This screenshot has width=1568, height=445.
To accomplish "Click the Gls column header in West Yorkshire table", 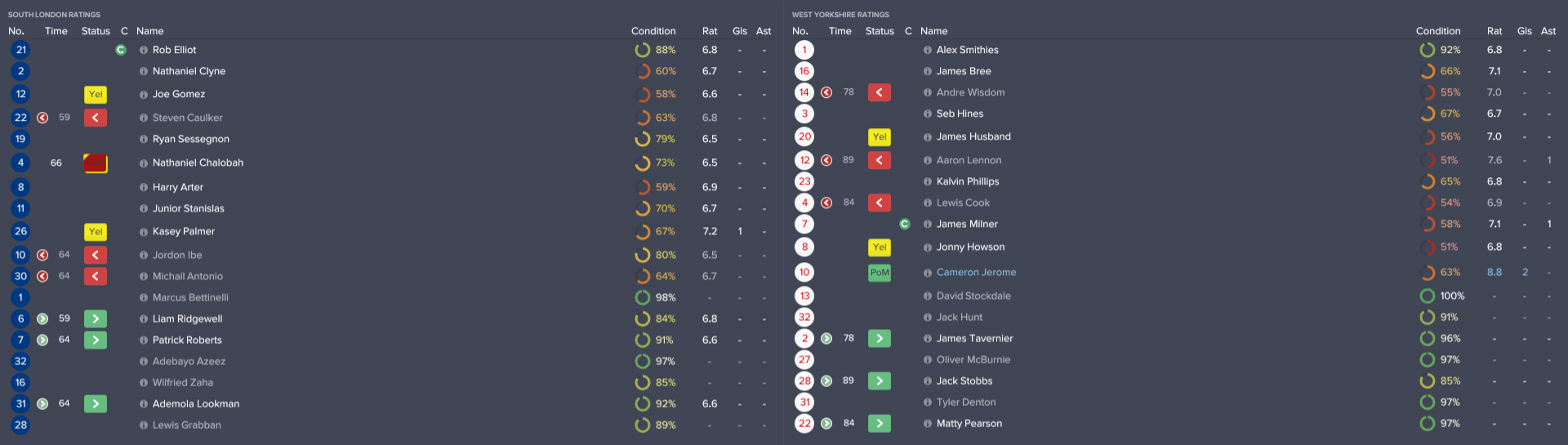I will pyautogui.click(x=1524, y=31).
